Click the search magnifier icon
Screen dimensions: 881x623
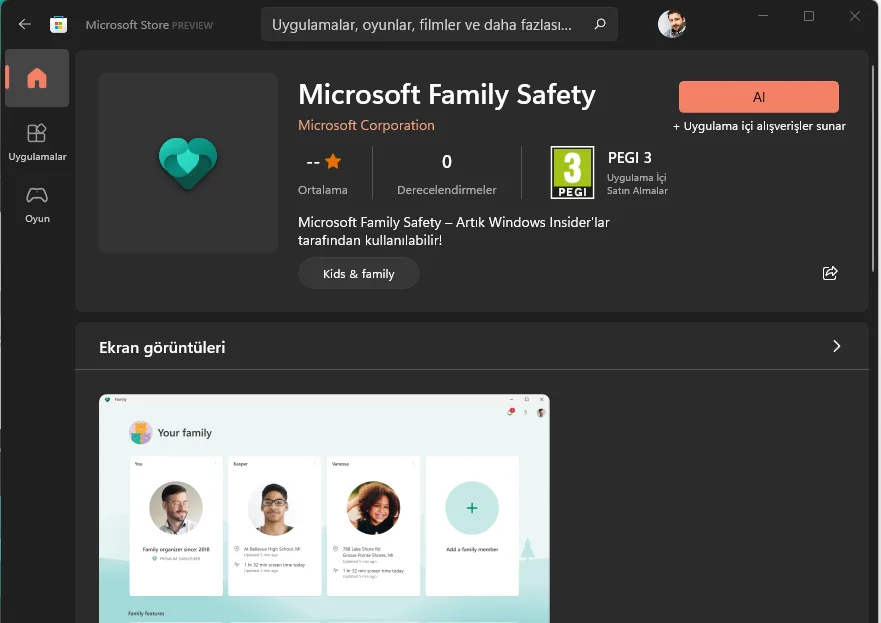[600, 24]
